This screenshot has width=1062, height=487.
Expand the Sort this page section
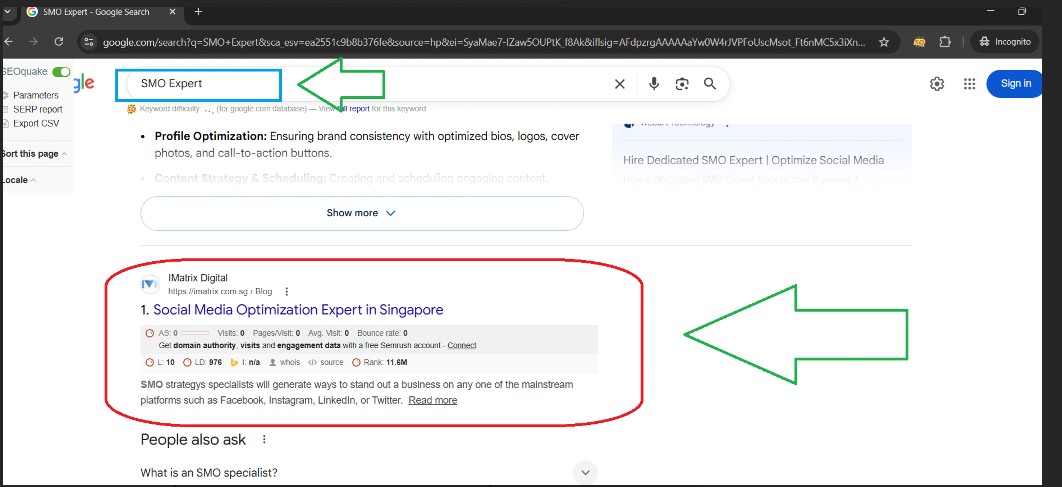(34, 154)
